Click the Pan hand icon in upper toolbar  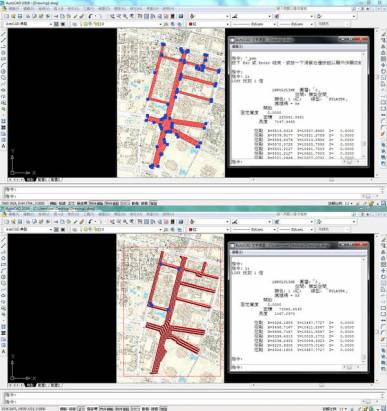[112, 16]
